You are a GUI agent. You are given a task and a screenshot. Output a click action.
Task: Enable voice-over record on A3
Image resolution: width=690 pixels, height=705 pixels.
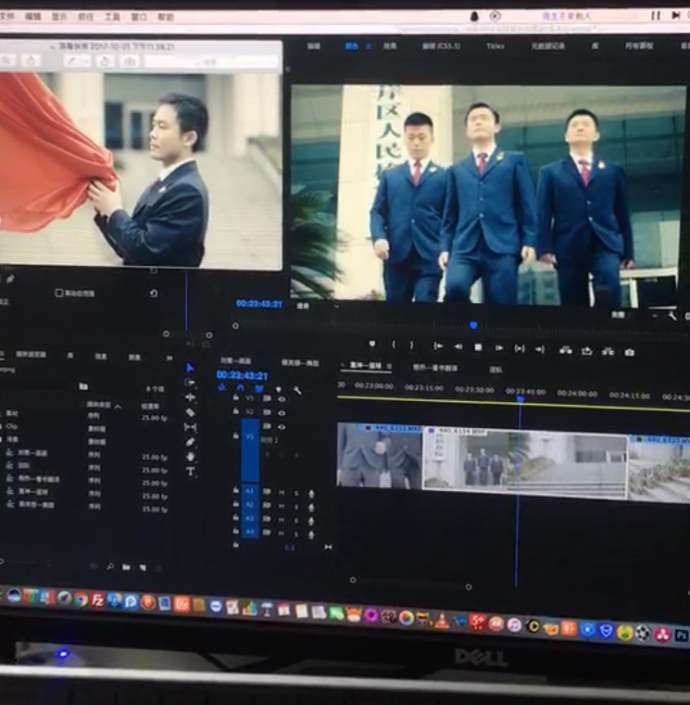(x=311, y=522)
